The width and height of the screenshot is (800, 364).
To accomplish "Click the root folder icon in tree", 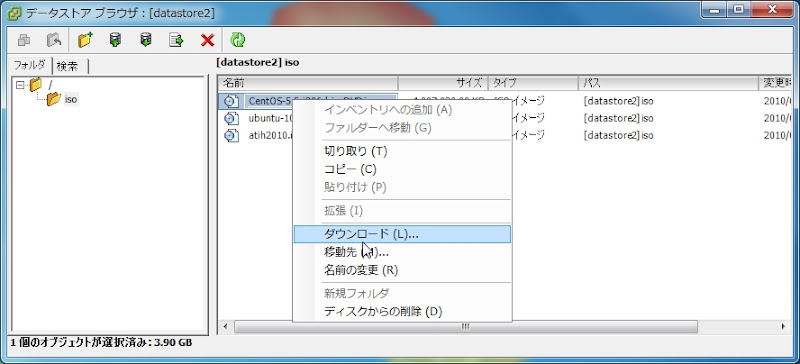I will (36, 84).
